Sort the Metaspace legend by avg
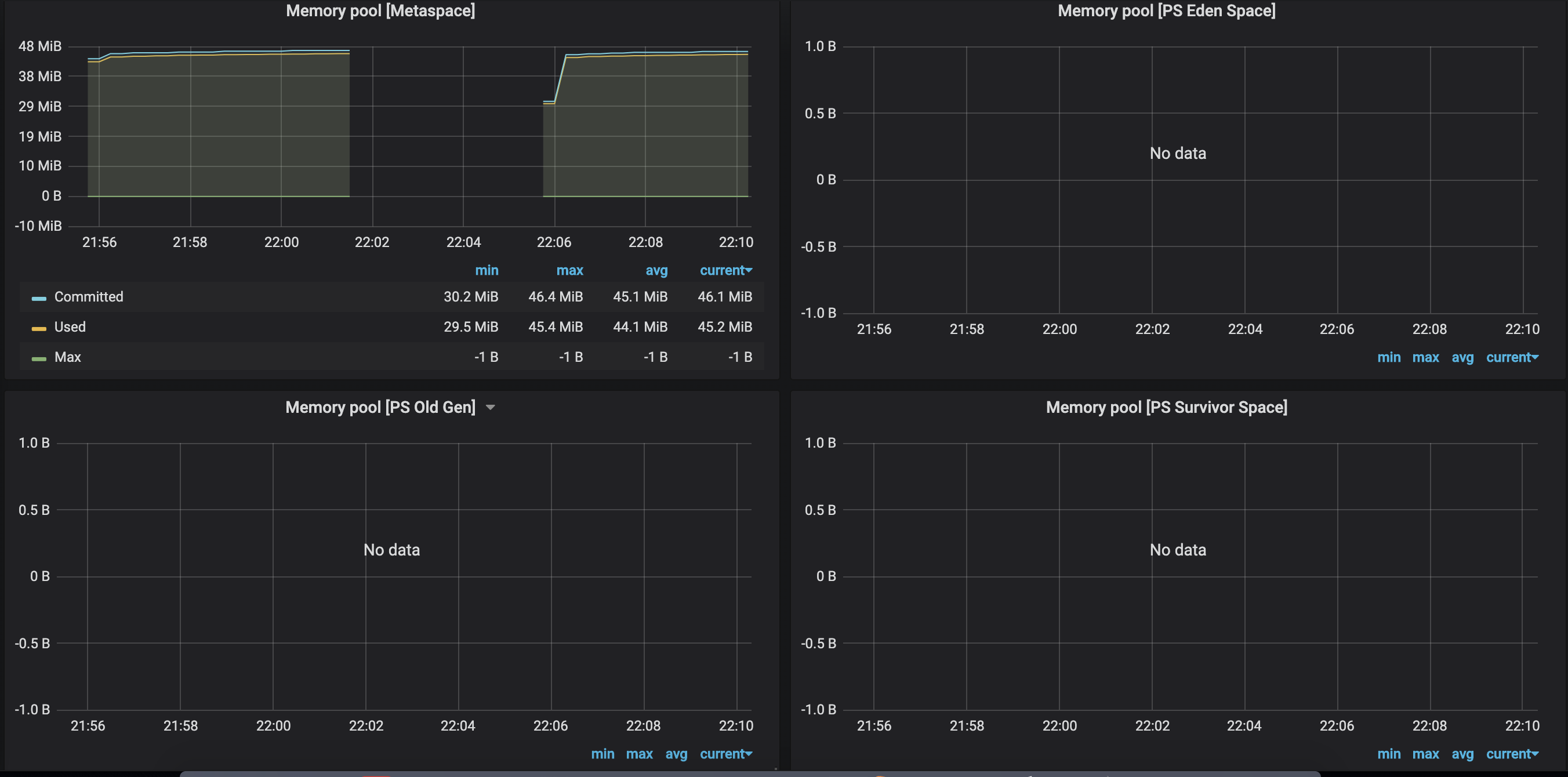Screen dimensions: 1568x777 656,270
